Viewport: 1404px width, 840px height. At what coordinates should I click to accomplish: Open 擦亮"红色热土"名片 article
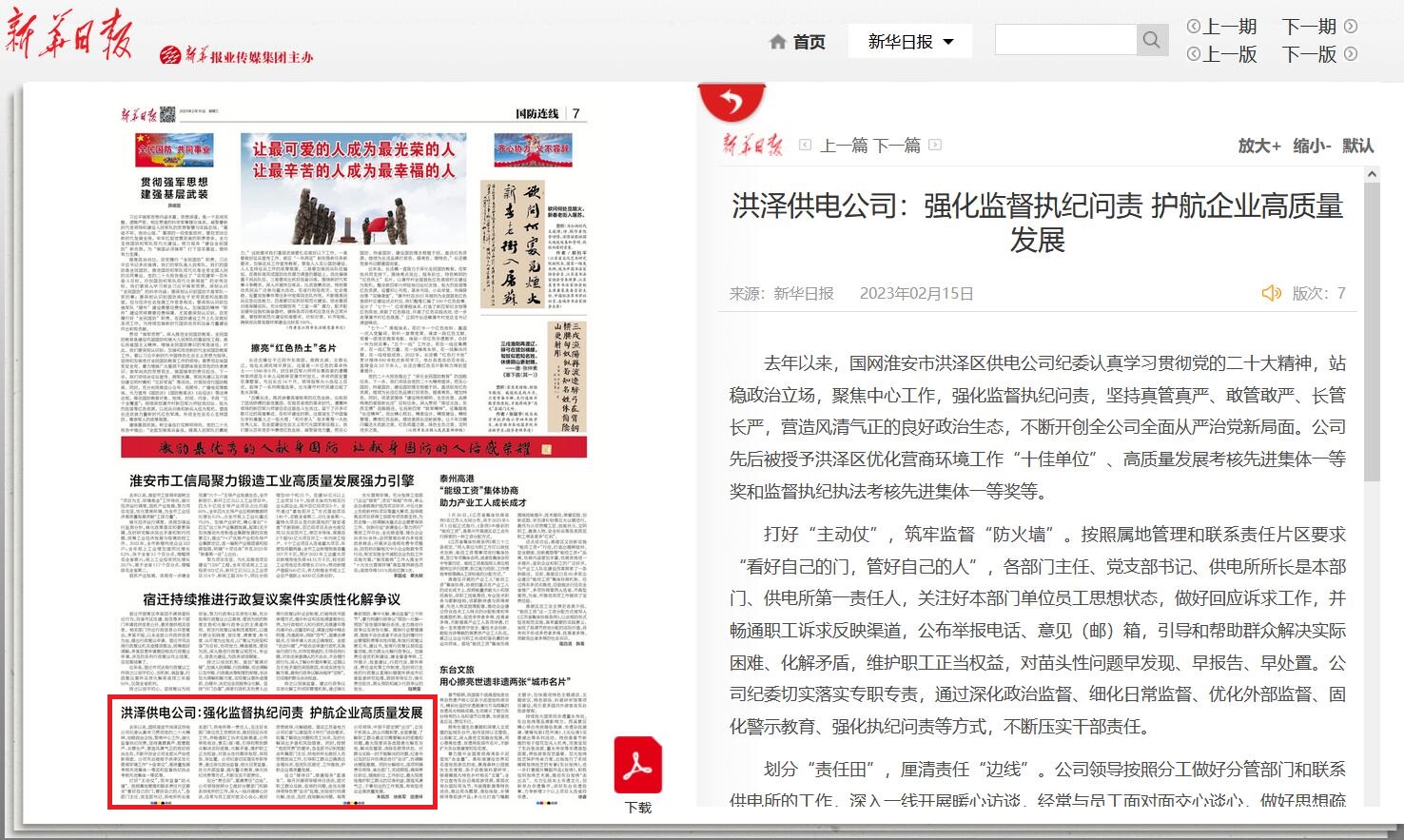(293, 347)
